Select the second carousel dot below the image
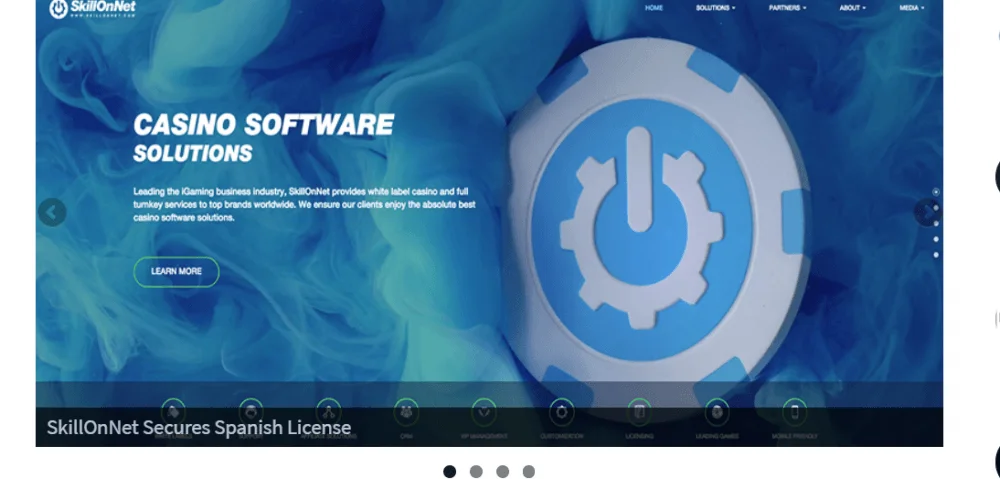 [476, 471]
